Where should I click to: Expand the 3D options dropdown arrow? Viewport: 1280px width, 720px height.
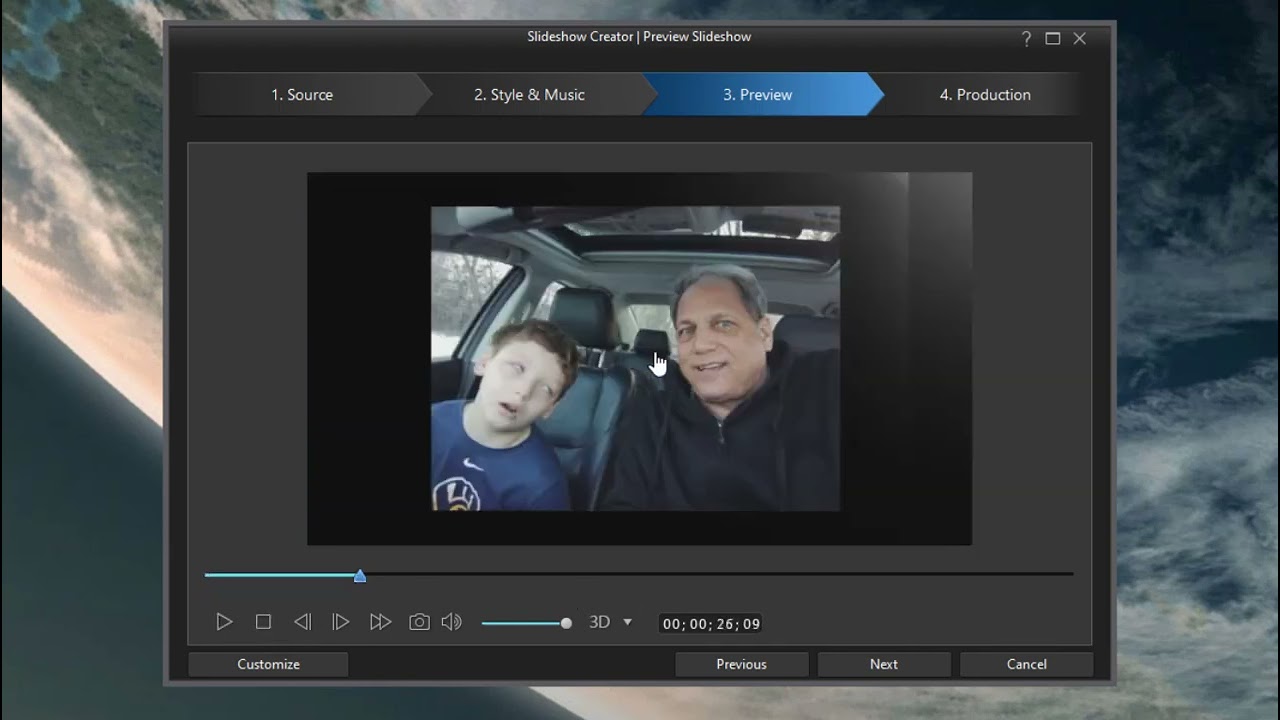(628, 622)
